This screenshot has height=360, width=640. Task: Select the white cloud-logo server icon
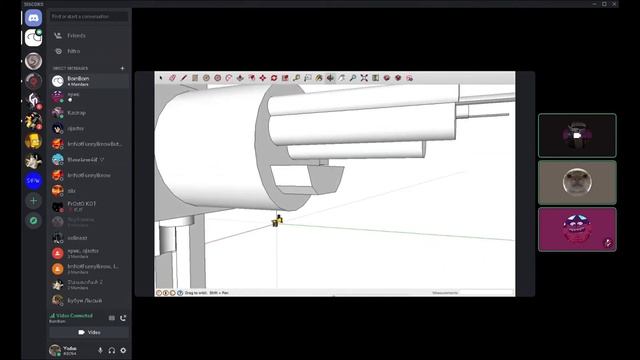33,38
